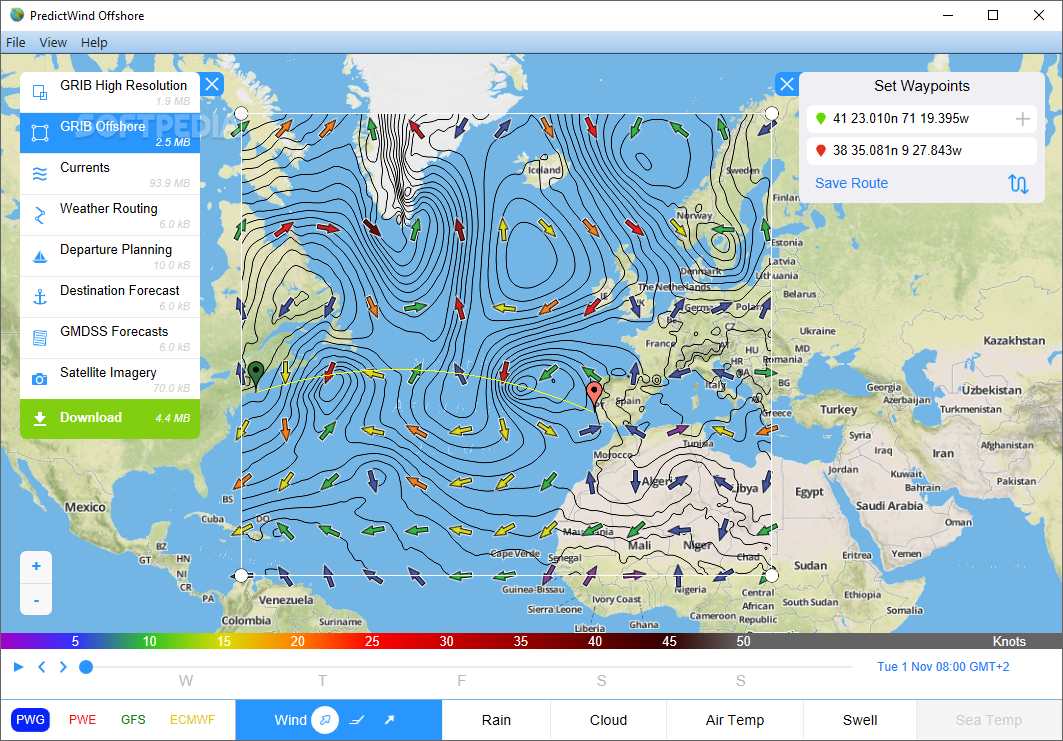Select the Satellite Imagery option
This screenshot has height=741, width=1063.
(110, 379)
